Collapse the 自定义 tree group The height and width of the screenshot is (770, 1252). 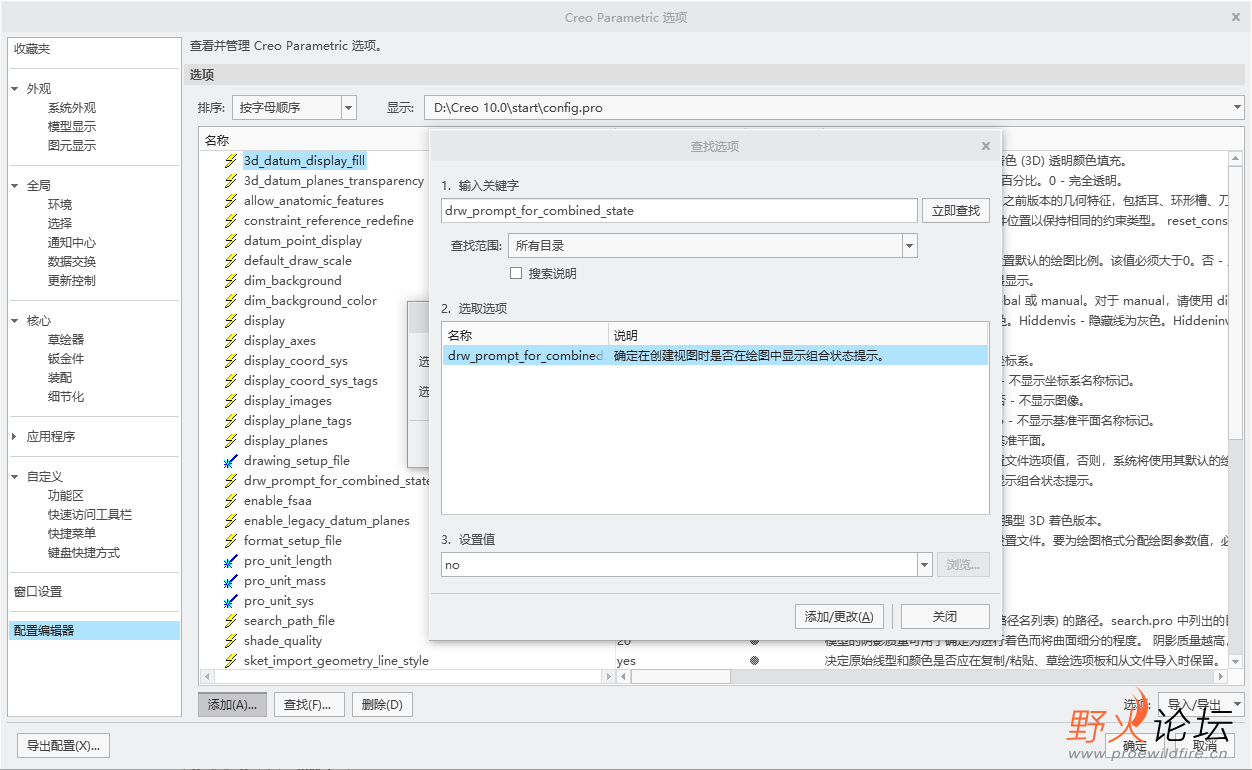click(15, 477)
